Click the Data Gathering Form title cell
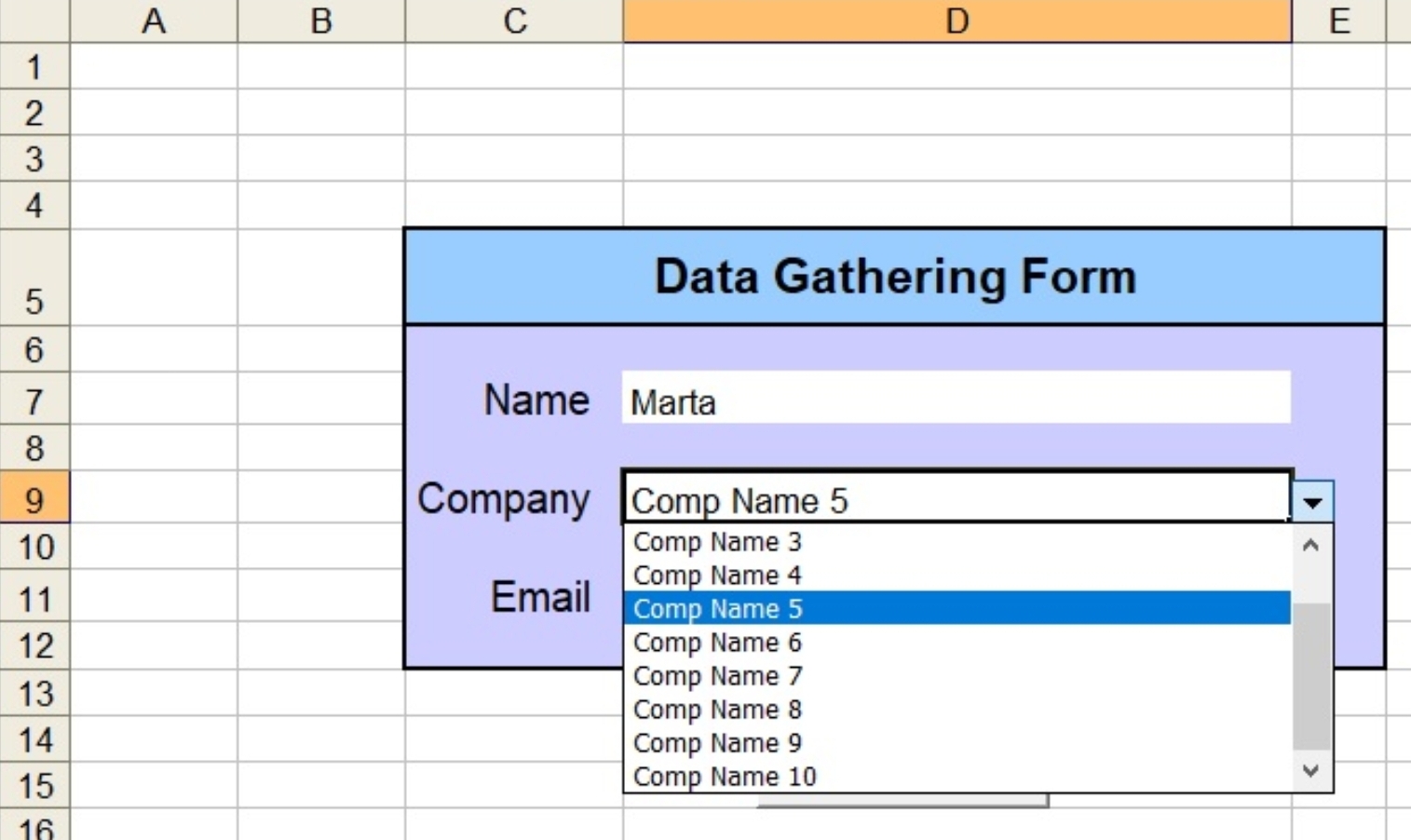 (x=894, y=277)
